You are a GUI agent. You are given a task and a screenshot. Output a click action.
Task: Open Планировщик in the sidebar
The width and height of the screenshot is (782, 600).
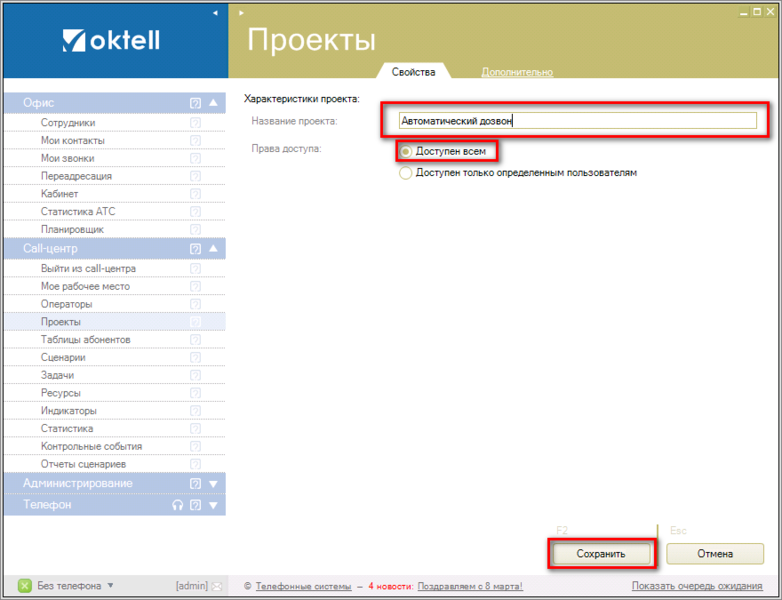coord(72,229)
